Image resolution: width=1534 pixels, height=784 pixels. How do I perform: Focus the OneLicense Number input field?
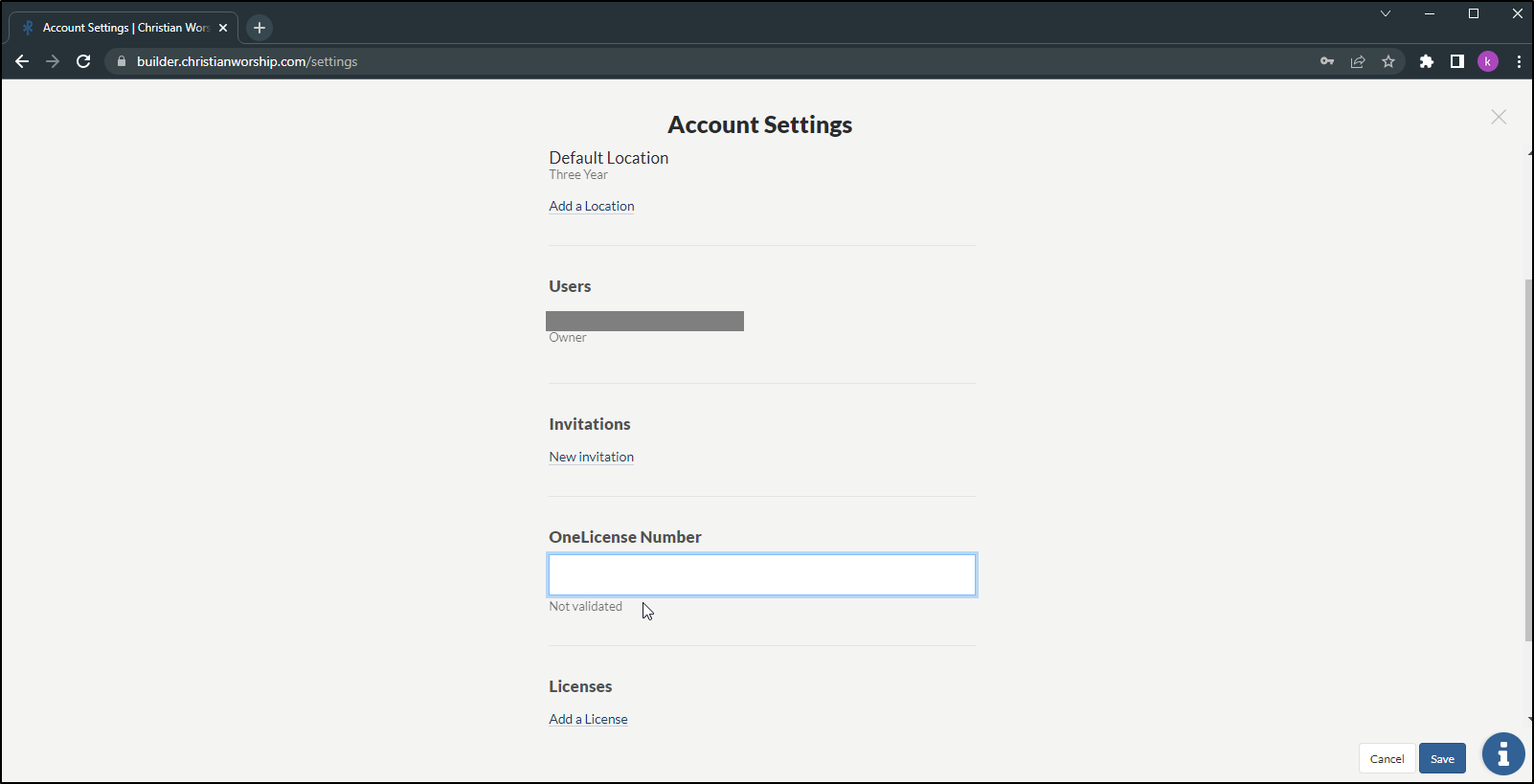coord(762,575)
